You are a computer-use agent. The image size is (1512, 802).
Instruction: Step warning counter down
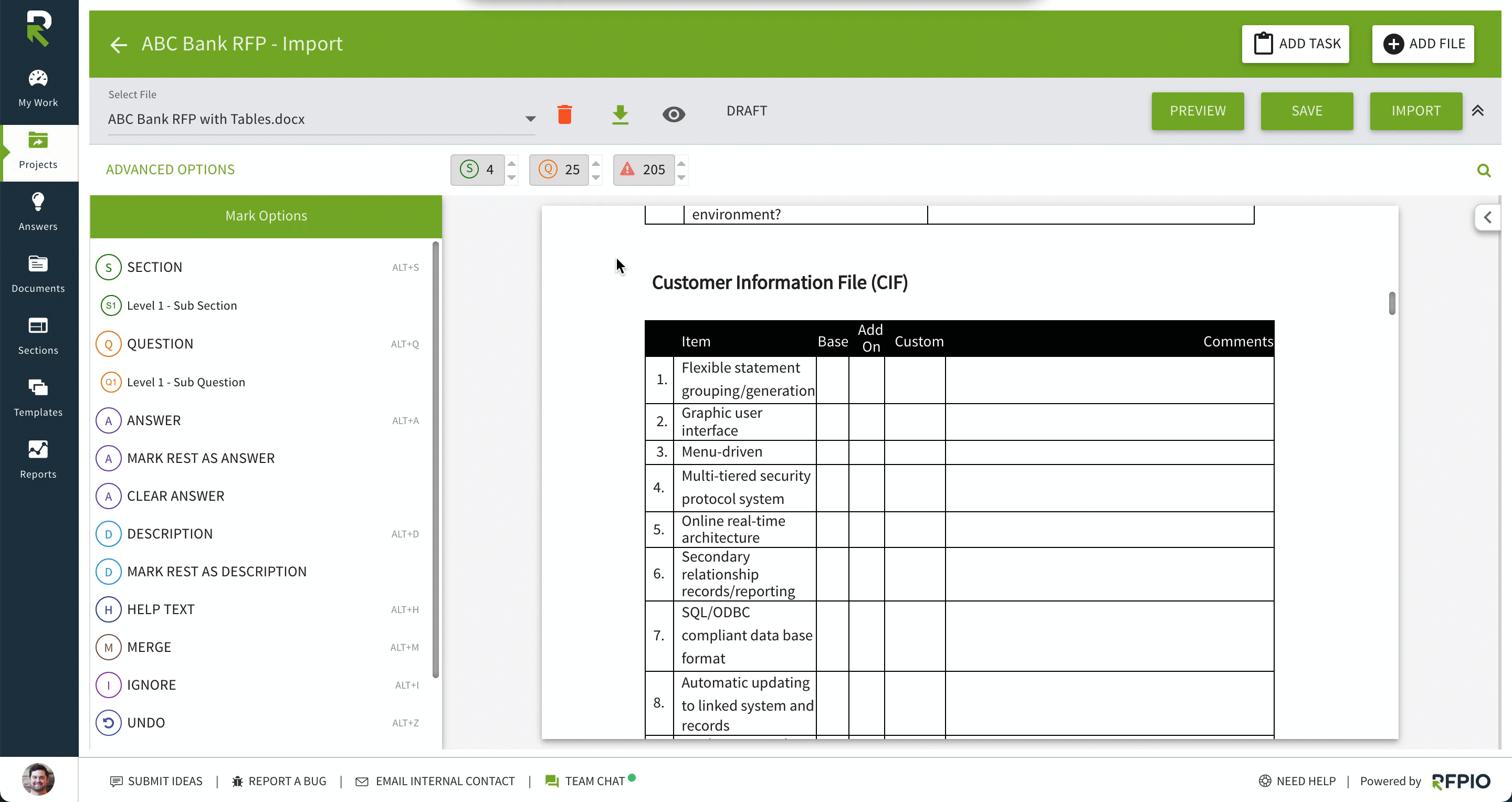click(681, 177)
